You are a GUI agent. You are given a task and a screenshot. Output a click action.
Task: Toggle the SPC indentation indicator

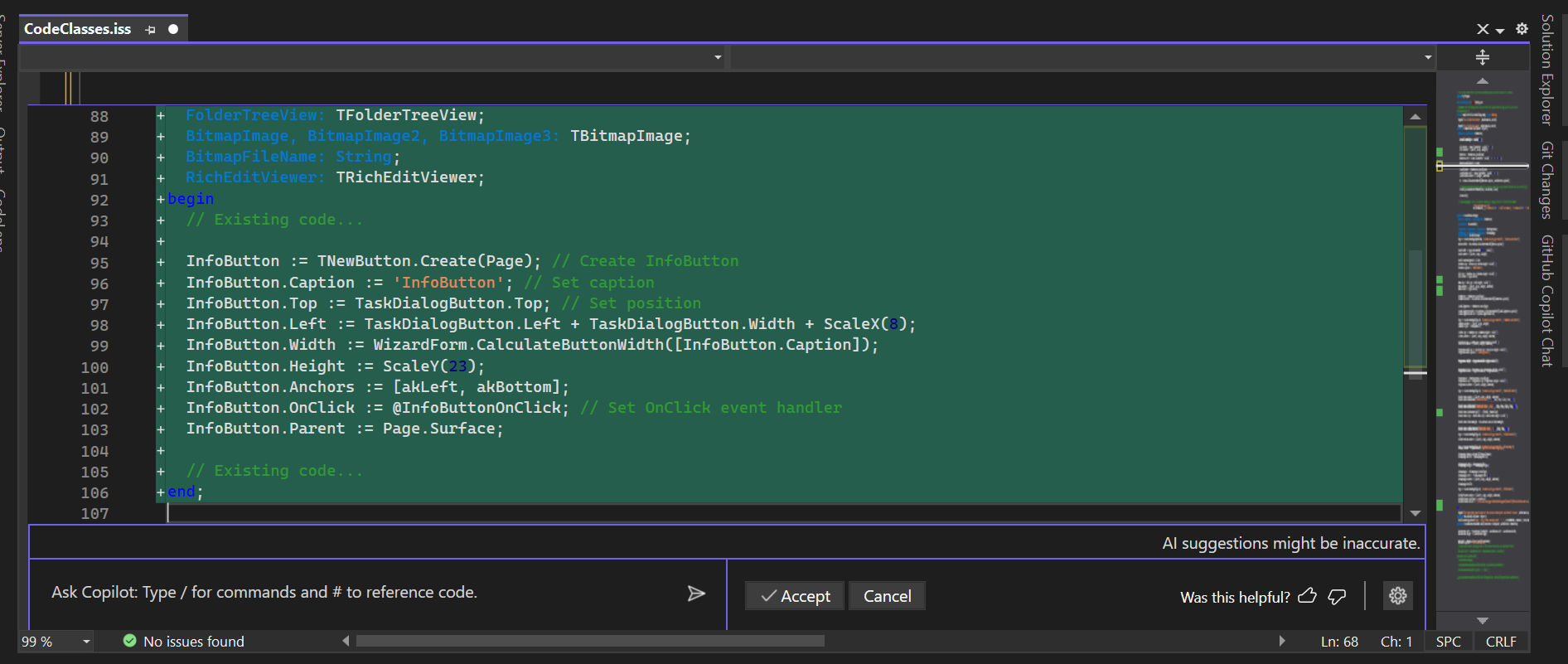pos(1449,642)
